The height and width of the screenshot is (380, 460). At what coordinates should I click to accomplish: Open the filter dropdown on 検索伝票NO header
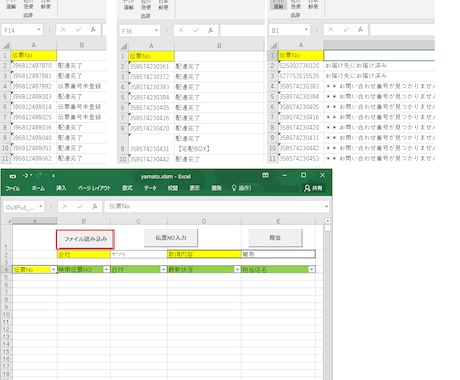click(x=106, y=269)
